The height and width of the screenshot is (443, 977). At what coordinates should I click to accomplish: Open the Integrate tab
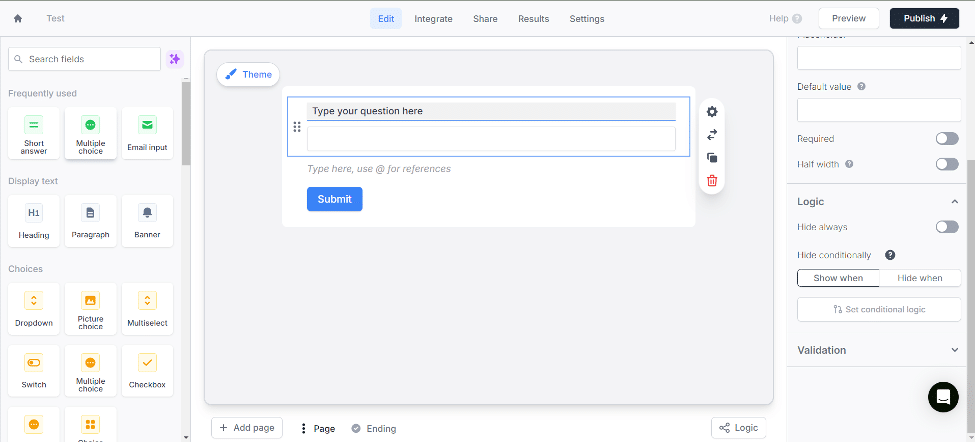click(x=433, y=19)
